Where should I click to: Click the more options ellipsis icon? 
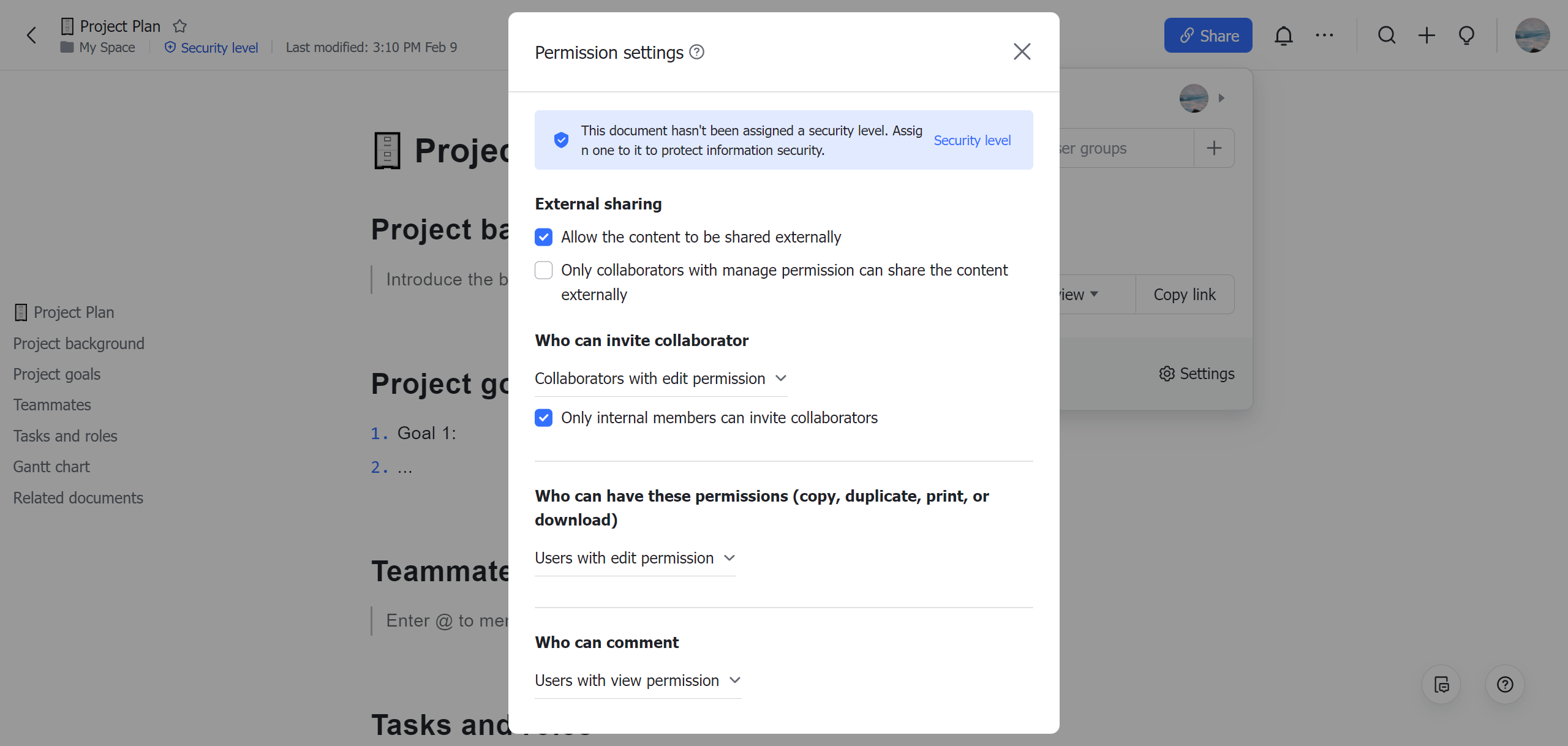1325,35
